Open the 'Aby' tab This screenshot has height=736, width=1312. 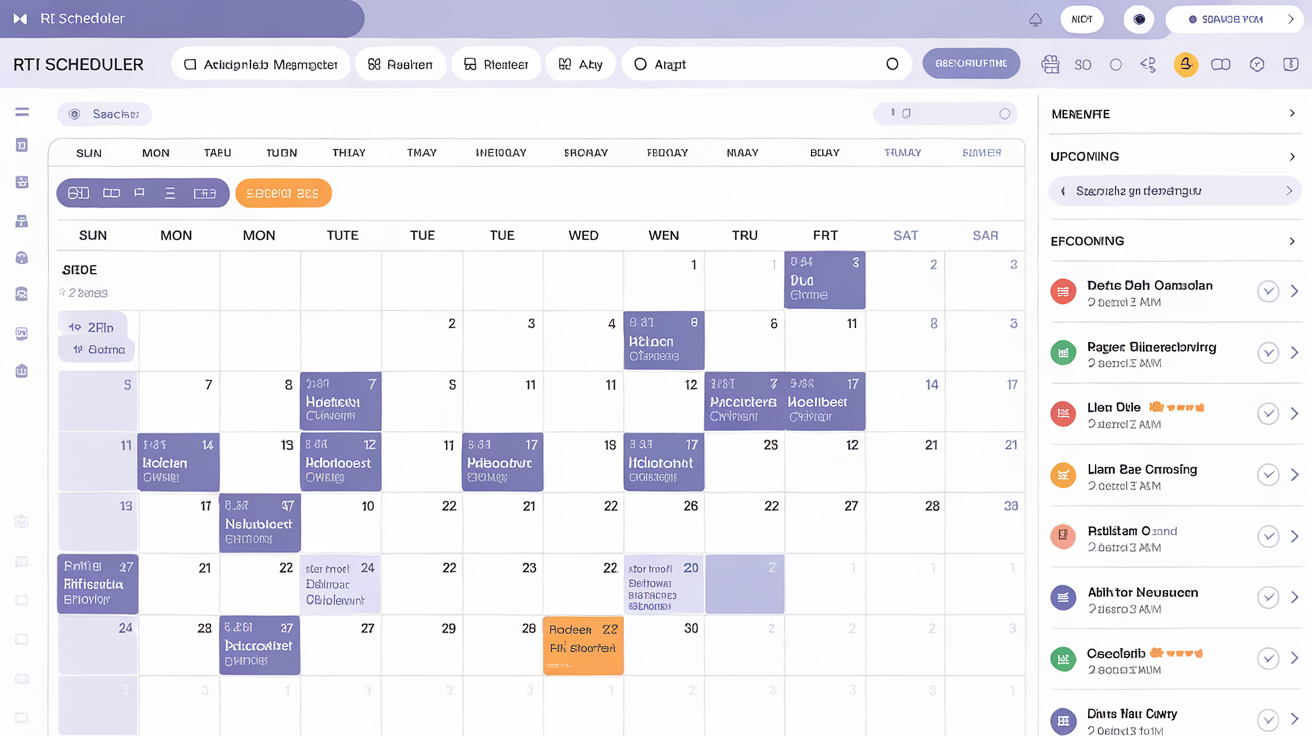coord(581,64)
